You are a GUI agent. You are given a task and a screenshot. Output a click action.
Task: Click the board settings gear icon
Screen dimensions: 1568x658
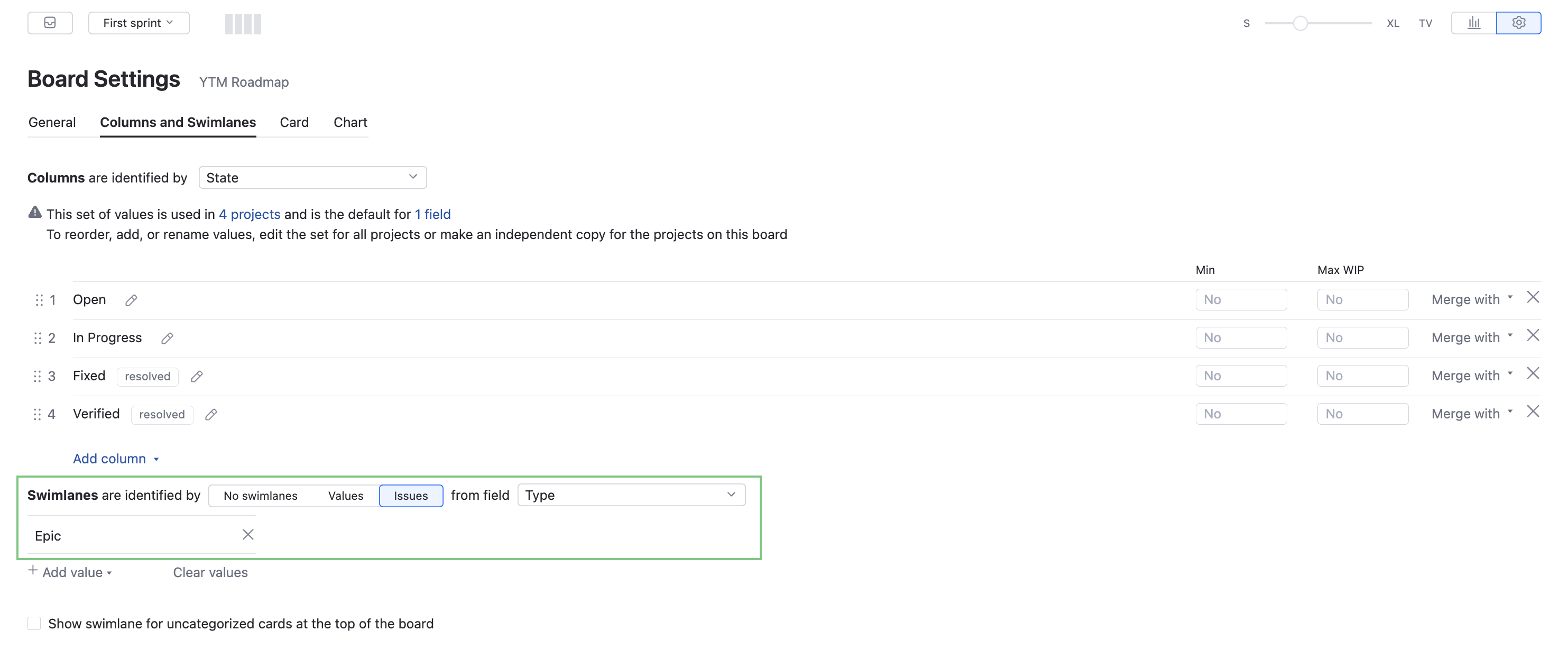[x=1518, y=23]
